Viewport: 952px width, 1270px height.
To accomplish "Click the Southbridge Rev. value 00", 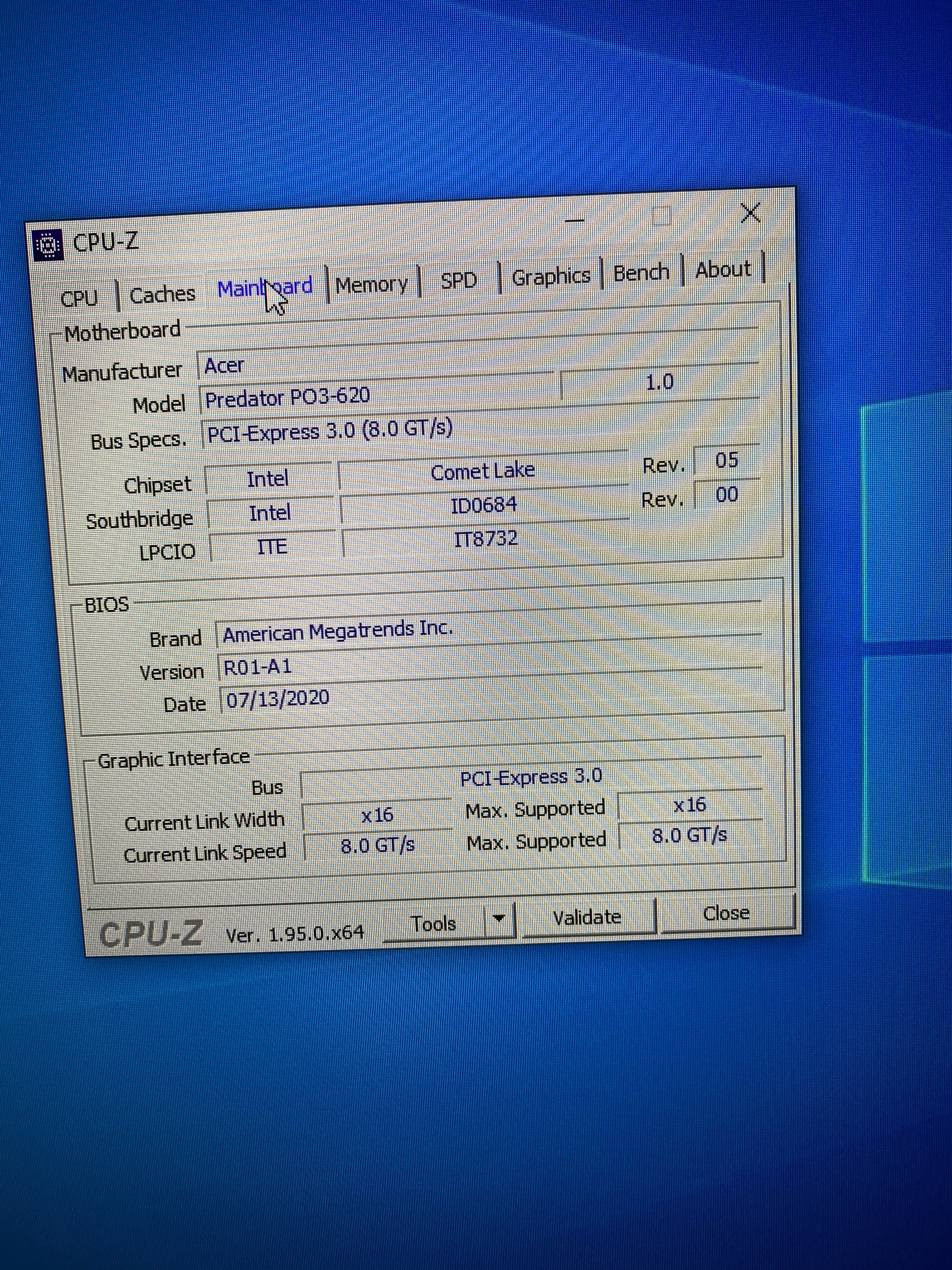I will (x=727, y=495).
